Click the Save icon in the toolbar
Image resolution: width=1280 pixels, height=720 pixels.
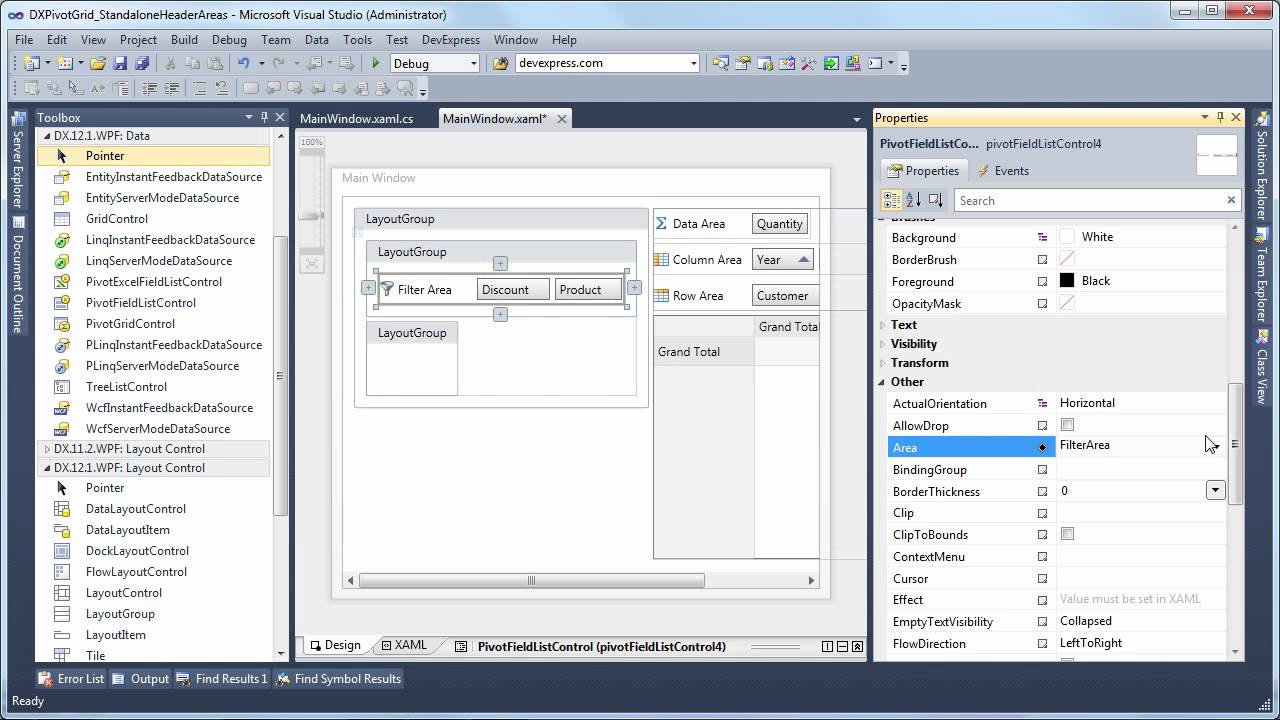120,63
